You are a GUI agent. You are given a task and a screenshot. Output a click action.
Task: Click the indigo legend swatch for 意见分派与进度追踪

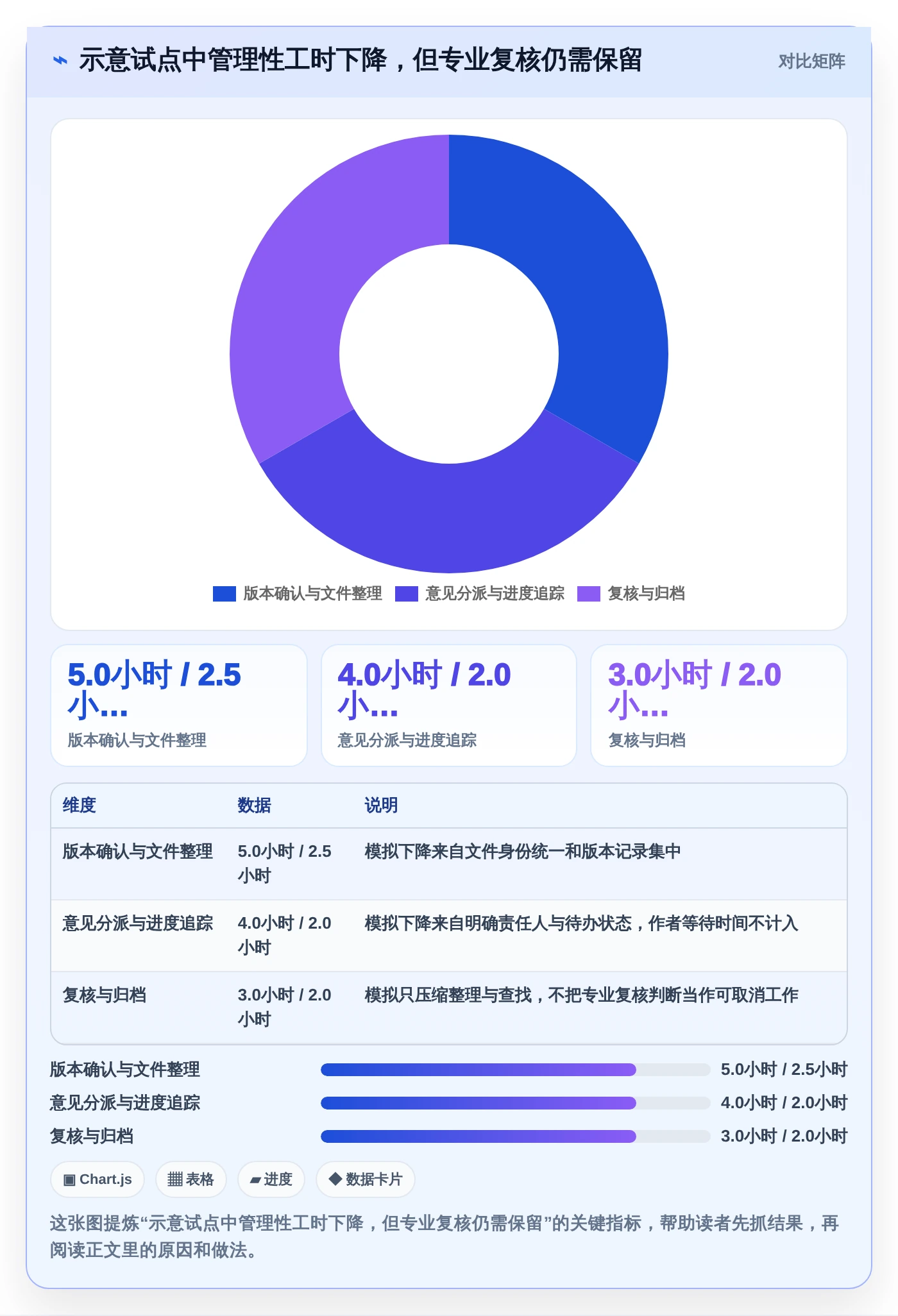[407, 594]
